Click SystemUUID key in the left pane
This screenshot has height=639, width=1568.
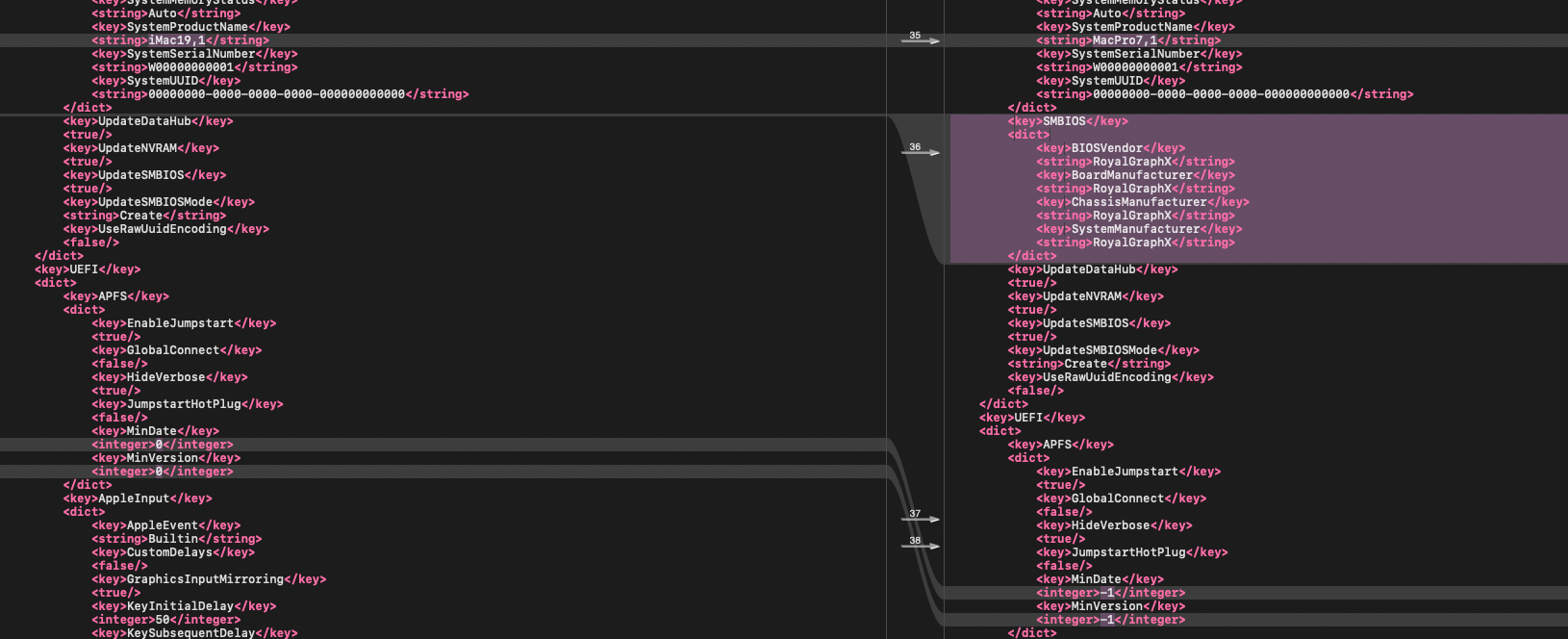166,81
